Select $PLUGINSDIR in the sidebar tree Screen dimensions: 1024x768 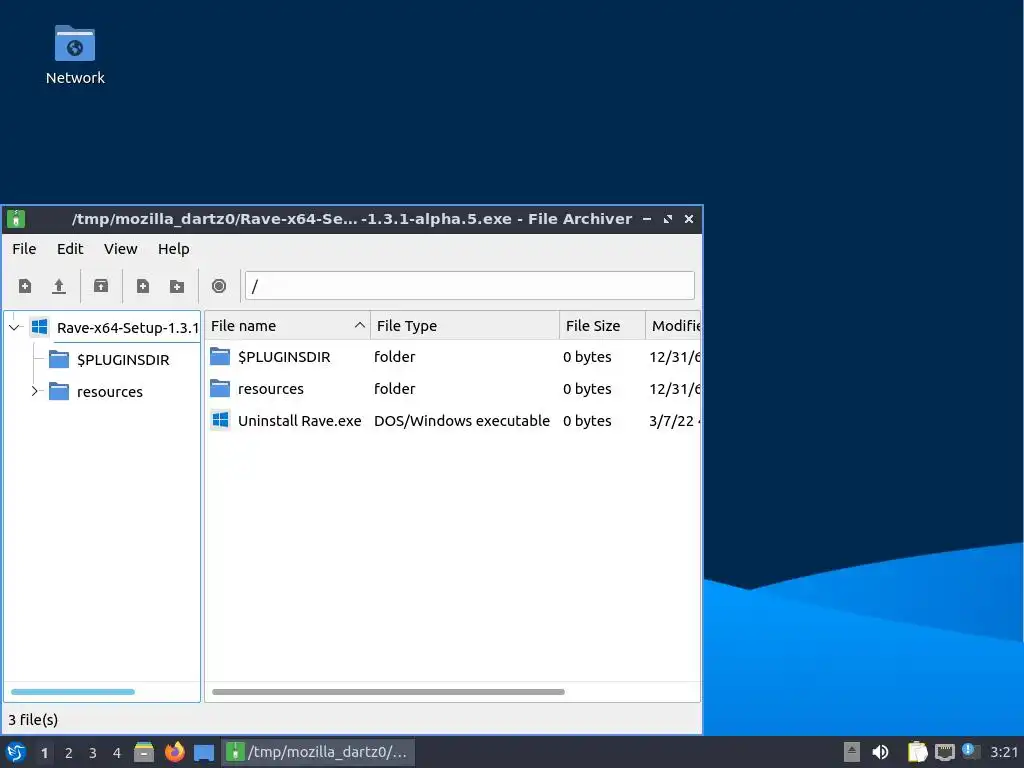tap(123, 360)
